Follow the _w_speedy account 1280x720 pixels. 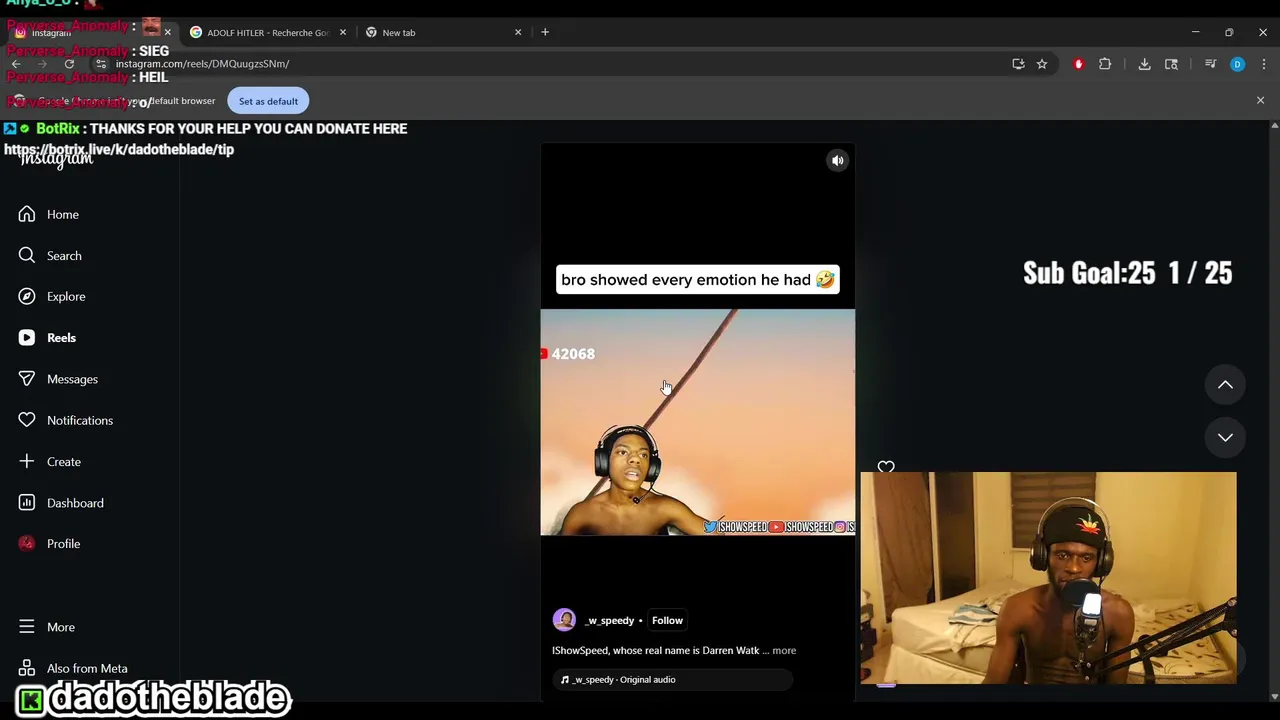click(667, 621)
